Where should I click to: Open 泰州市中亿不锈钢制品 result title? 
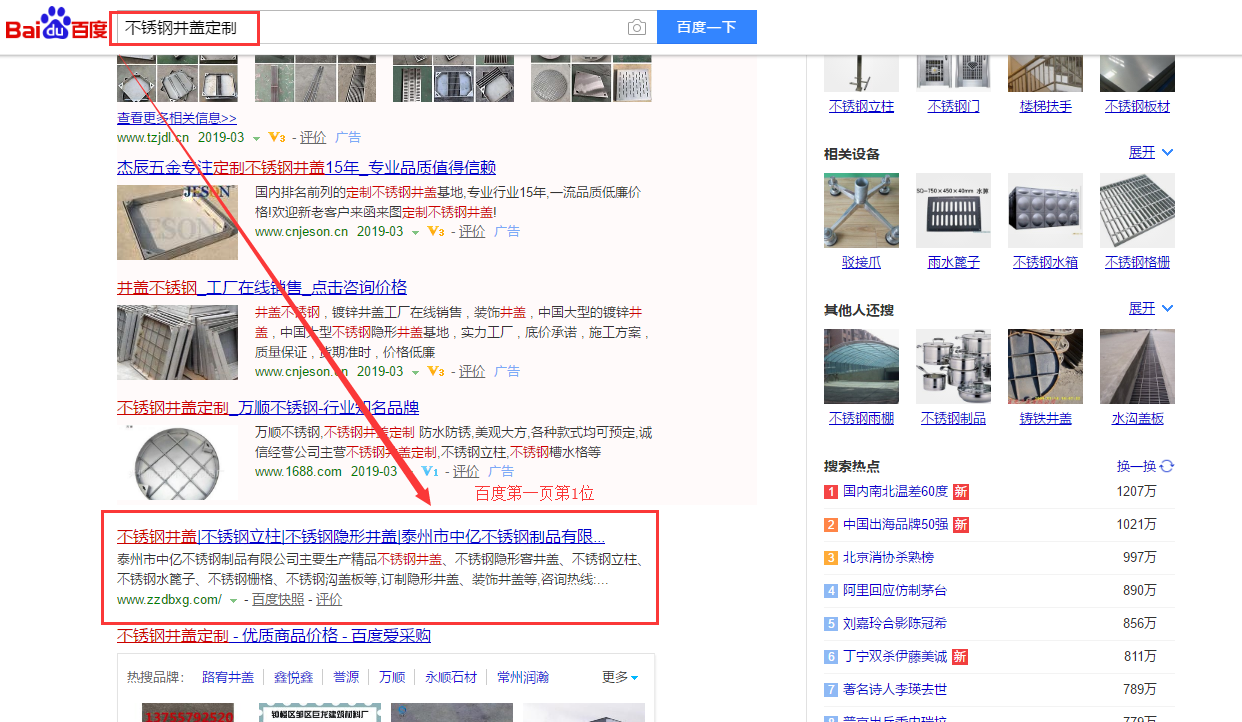point(361,536)
